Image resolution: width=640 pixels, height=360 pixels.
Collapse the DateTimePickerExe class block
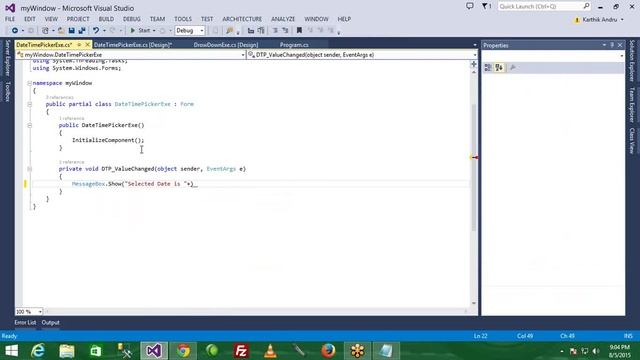pyautogui.click(x=29, y=104)
